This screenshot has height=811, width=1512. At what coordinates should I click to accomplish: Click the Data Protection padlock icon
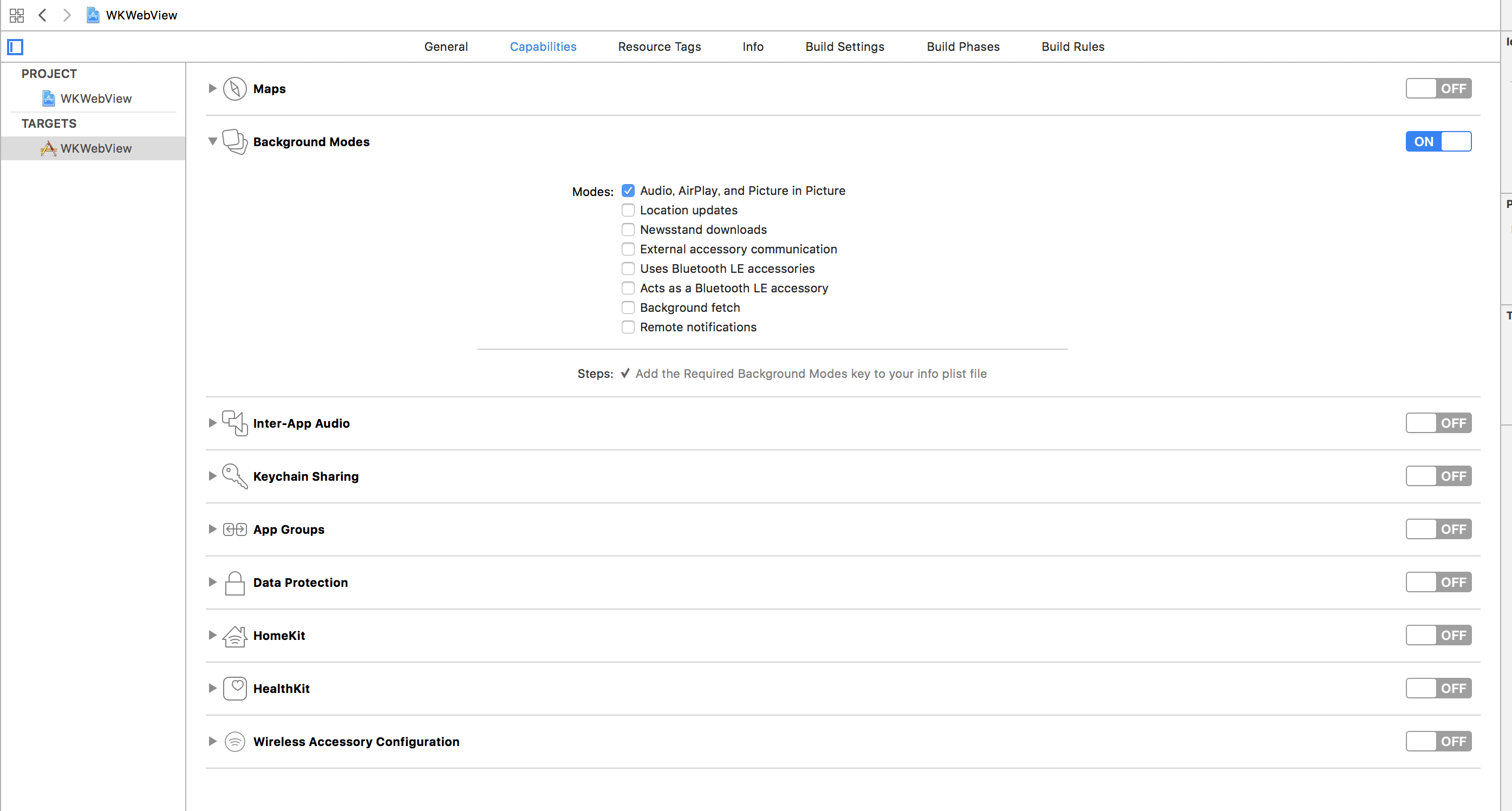click(x=235, y=583)
